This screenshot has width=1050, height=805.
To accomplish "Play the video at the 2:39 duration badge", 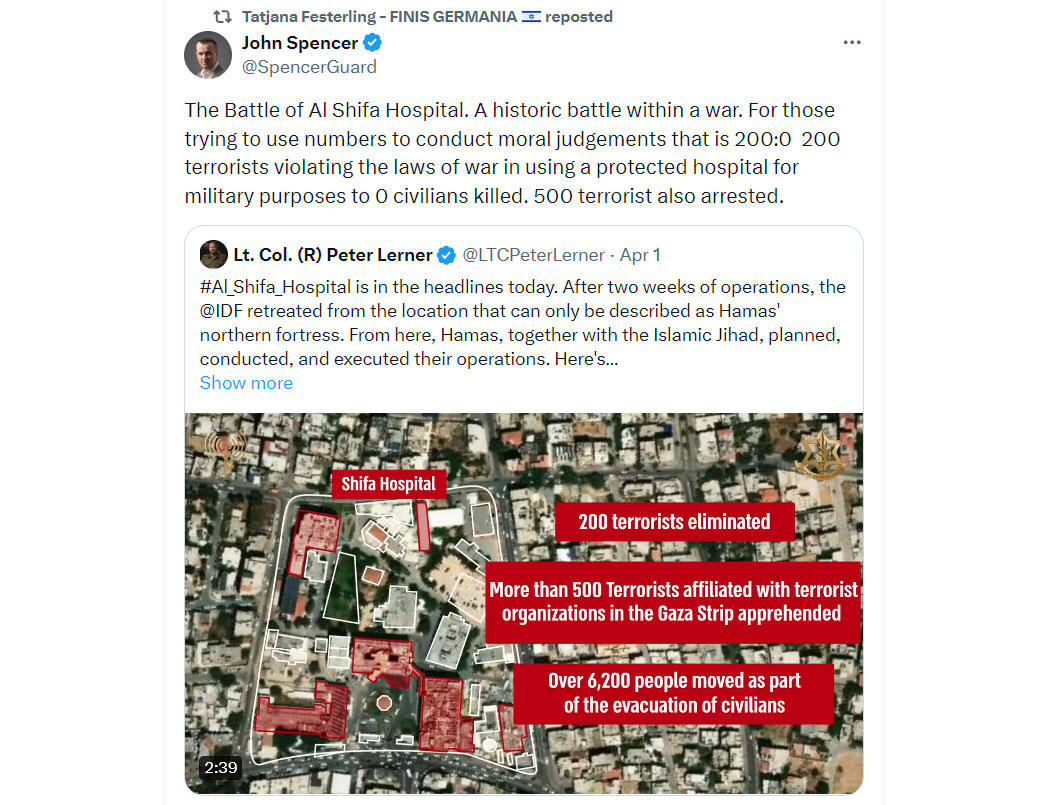I will (221, 767).
